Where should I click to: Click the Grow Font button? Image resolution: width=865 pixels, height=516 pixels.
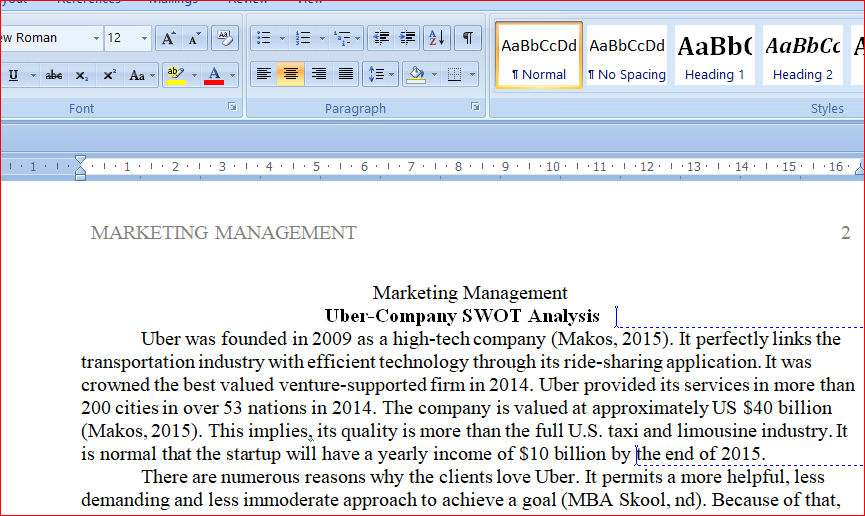coord(168,38)
